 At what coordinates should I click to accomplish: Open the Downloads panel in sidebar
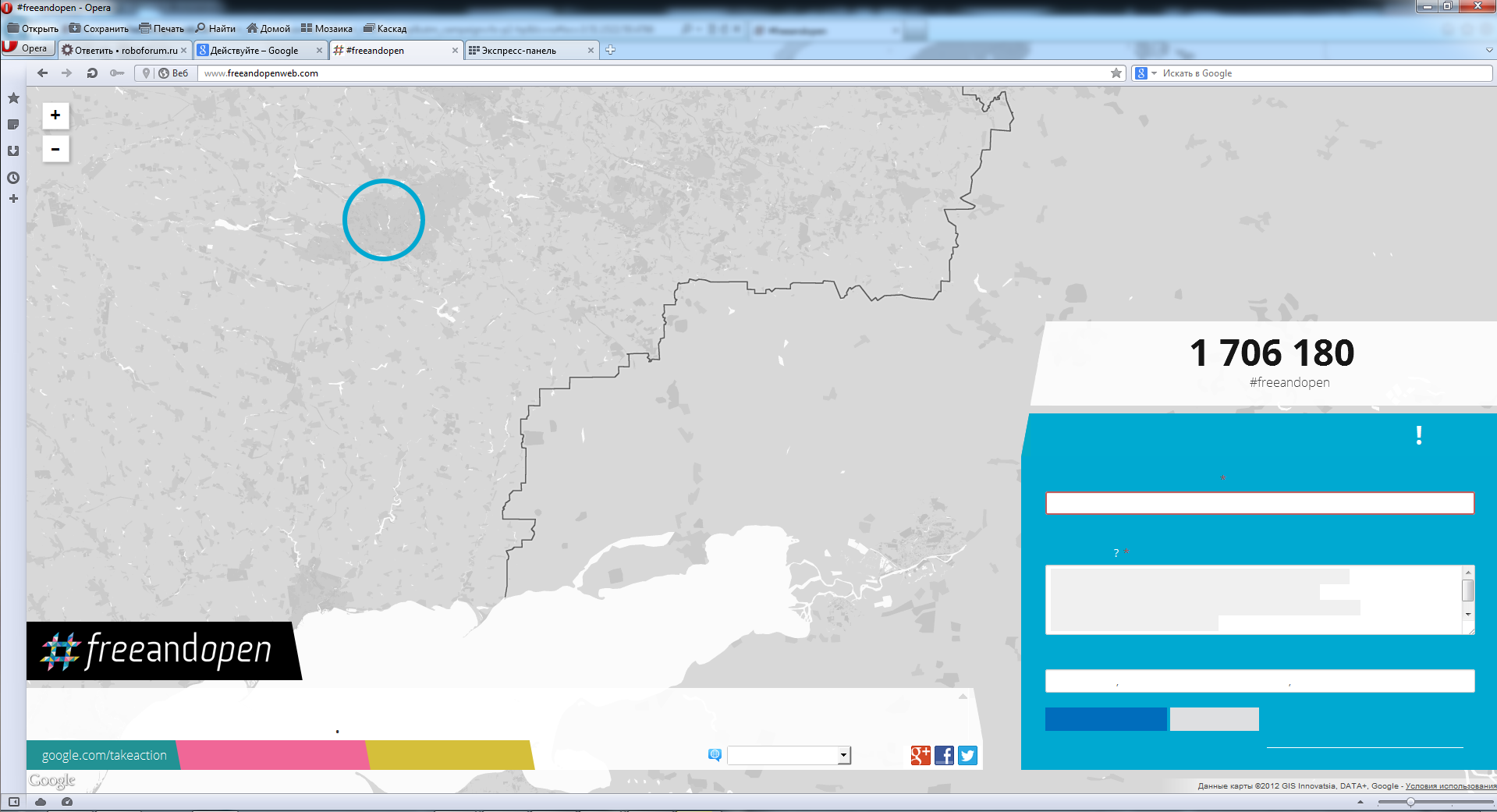[13, 151]
